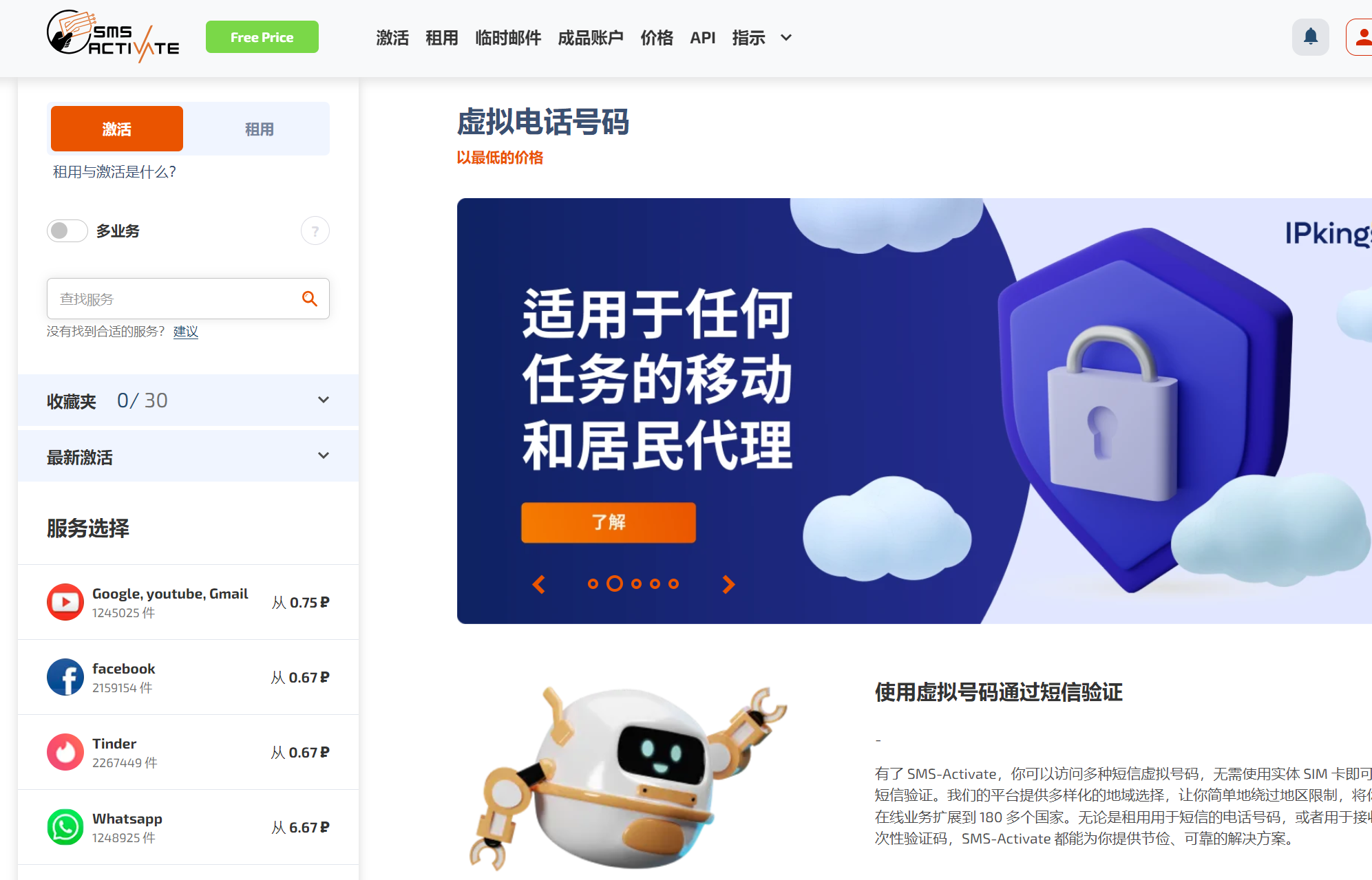Click the Free Price button top navigation
This screenshot has height=880, width=1372.
click(261, 37)
